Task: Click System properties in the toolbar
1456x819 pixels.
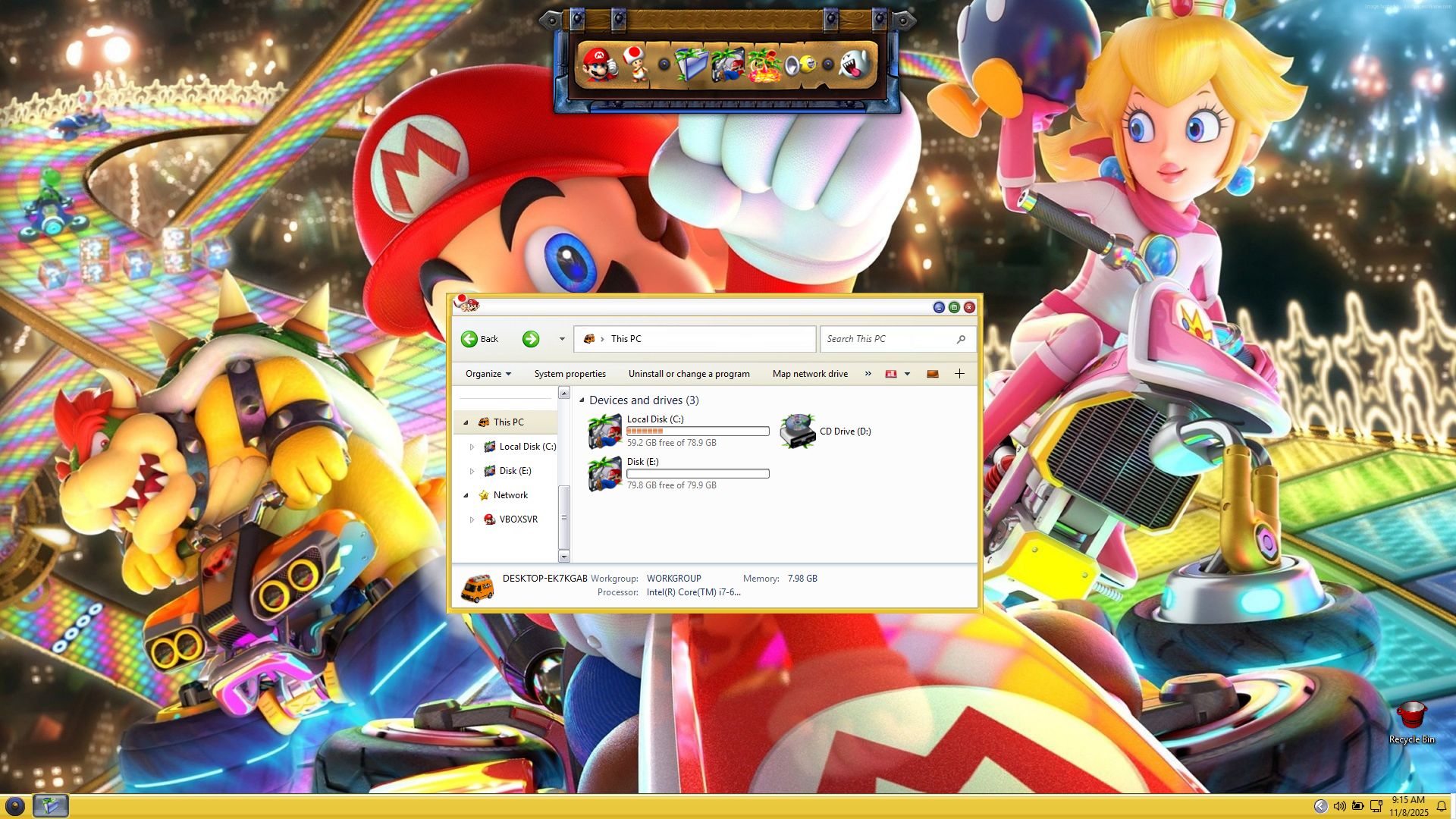Action: coord(570,374)
